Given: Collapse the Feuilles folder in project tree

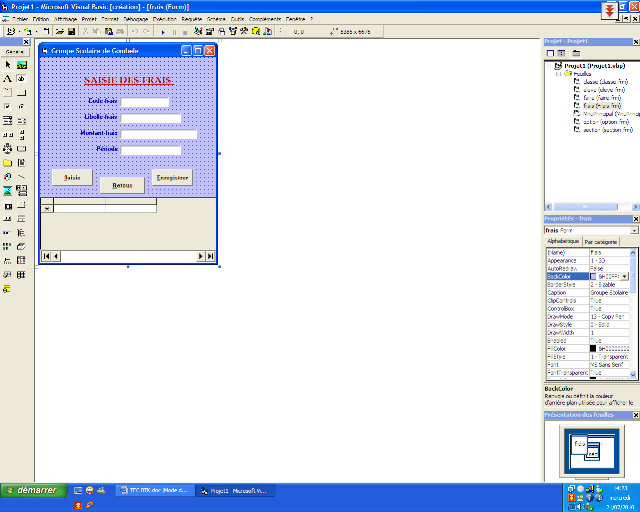Looking at the screenshot, I should point(558,73).
